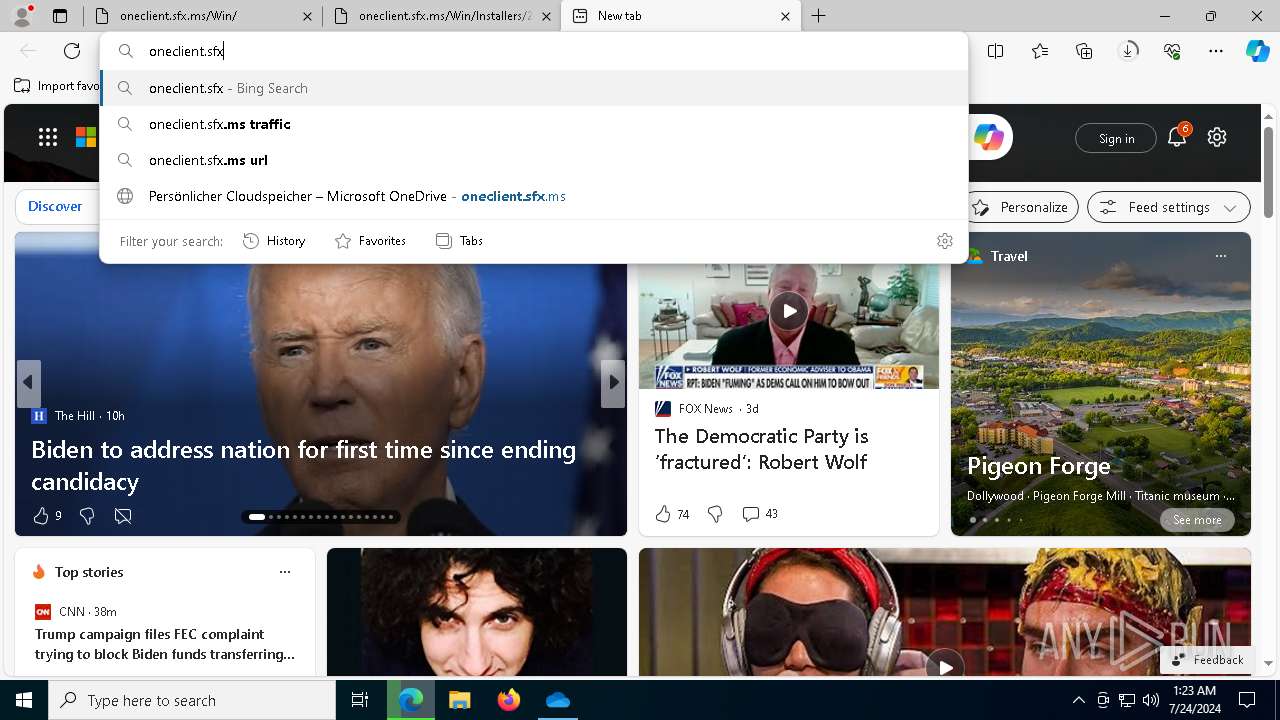
Task: Open File Explorer from taskbar
Action: 459,700
